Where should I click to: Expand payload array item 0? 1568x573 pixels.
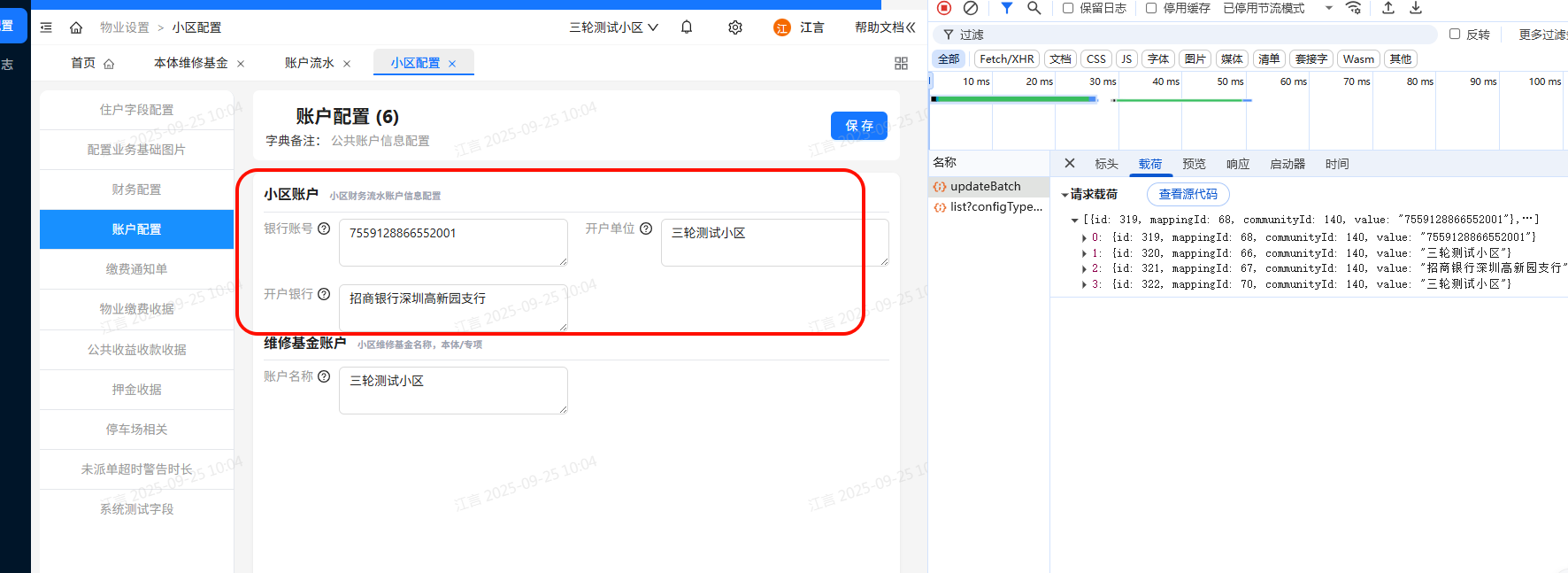tap(1084, 237)
